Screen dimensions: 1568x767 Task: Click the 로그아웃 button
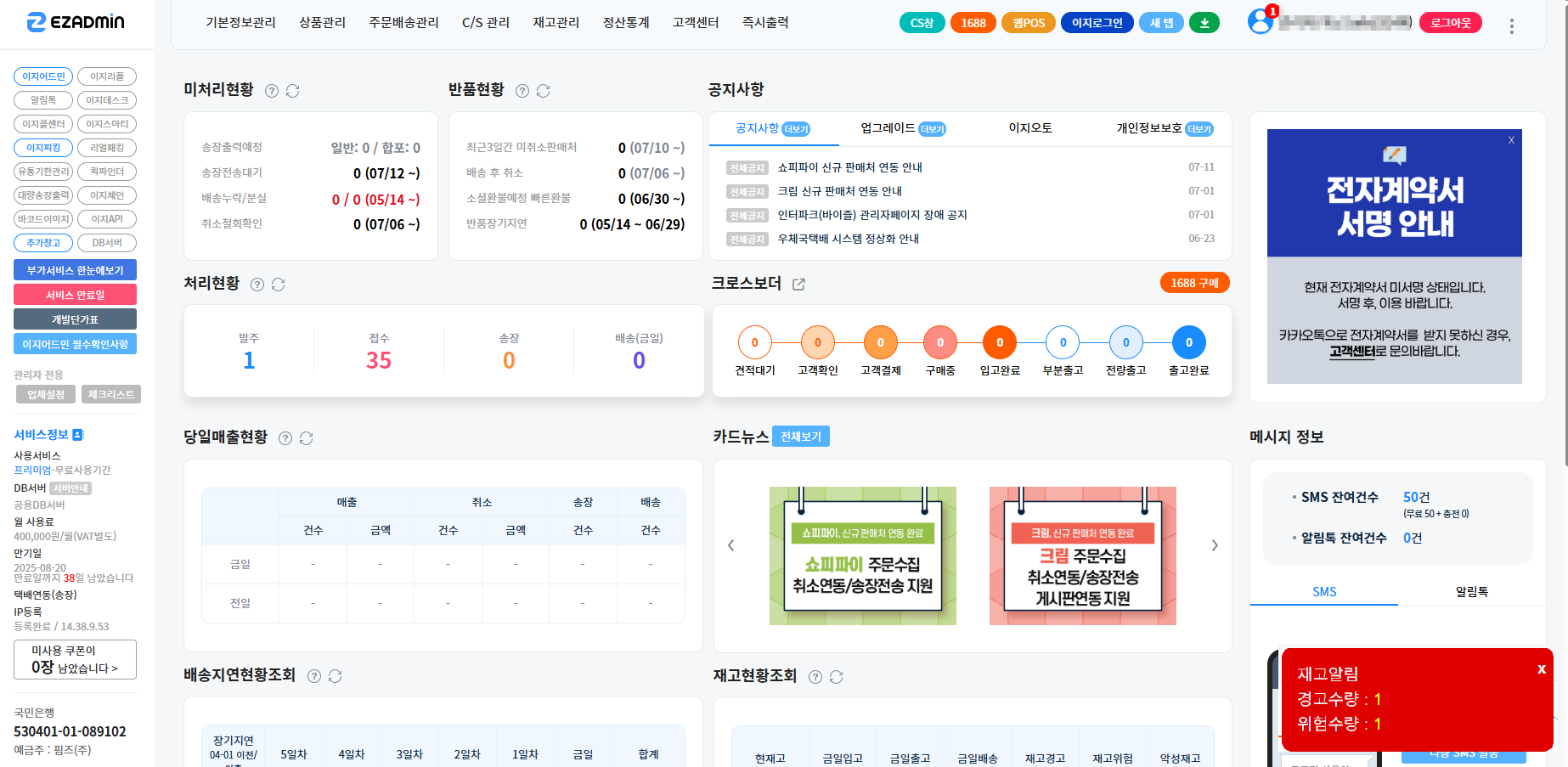(x=1450, y=23)
